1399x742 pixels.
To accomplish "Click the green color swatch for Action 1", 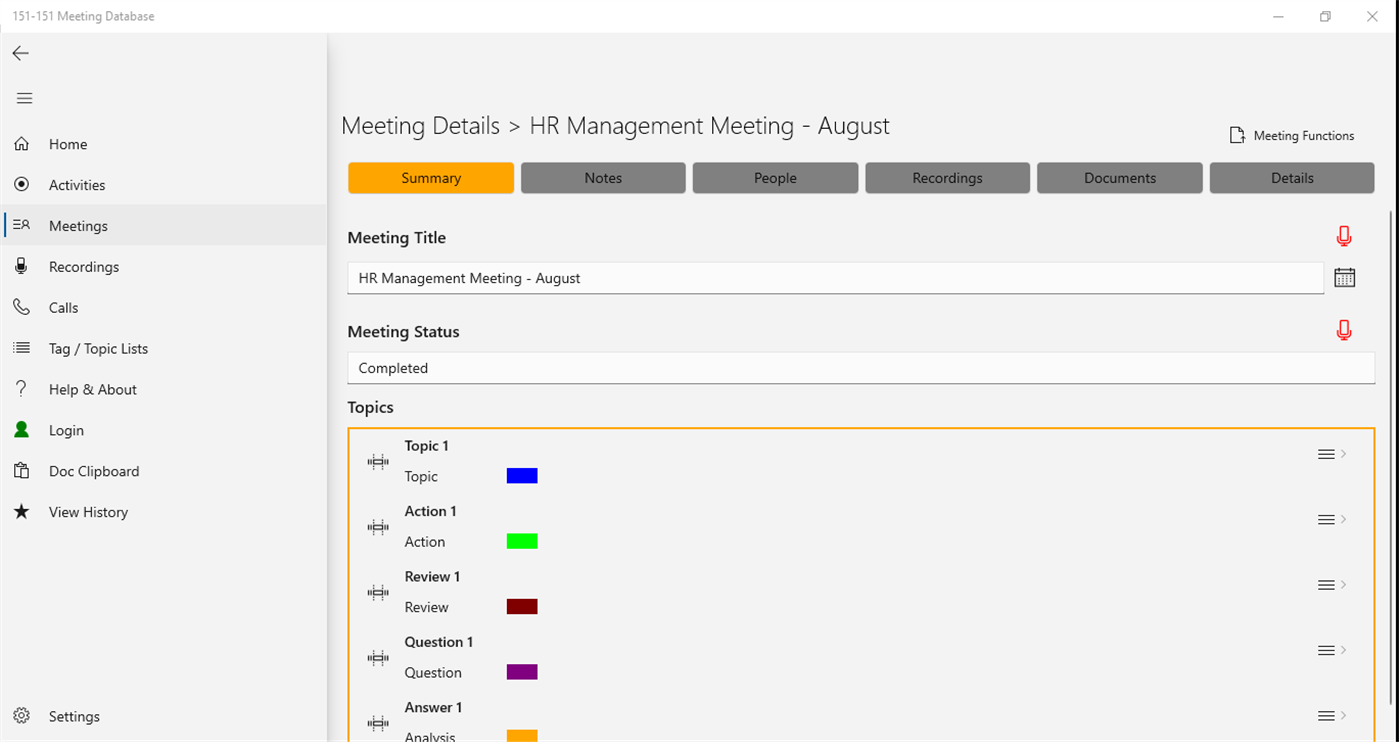I will [x=521, y=541].
